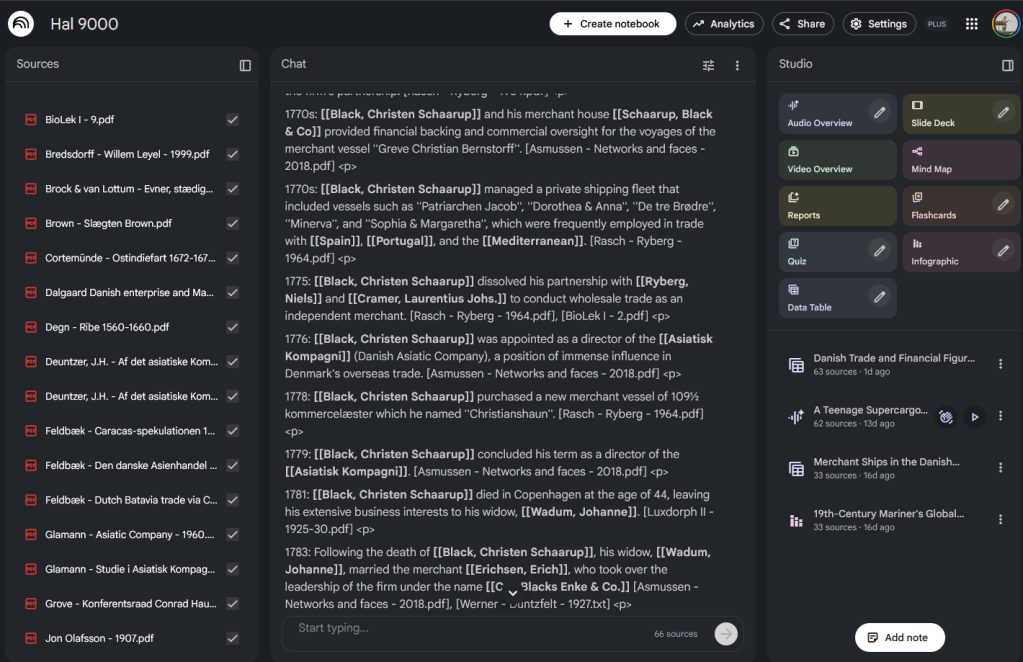
Task: Open Settings from the top bar
Action: 879,24
